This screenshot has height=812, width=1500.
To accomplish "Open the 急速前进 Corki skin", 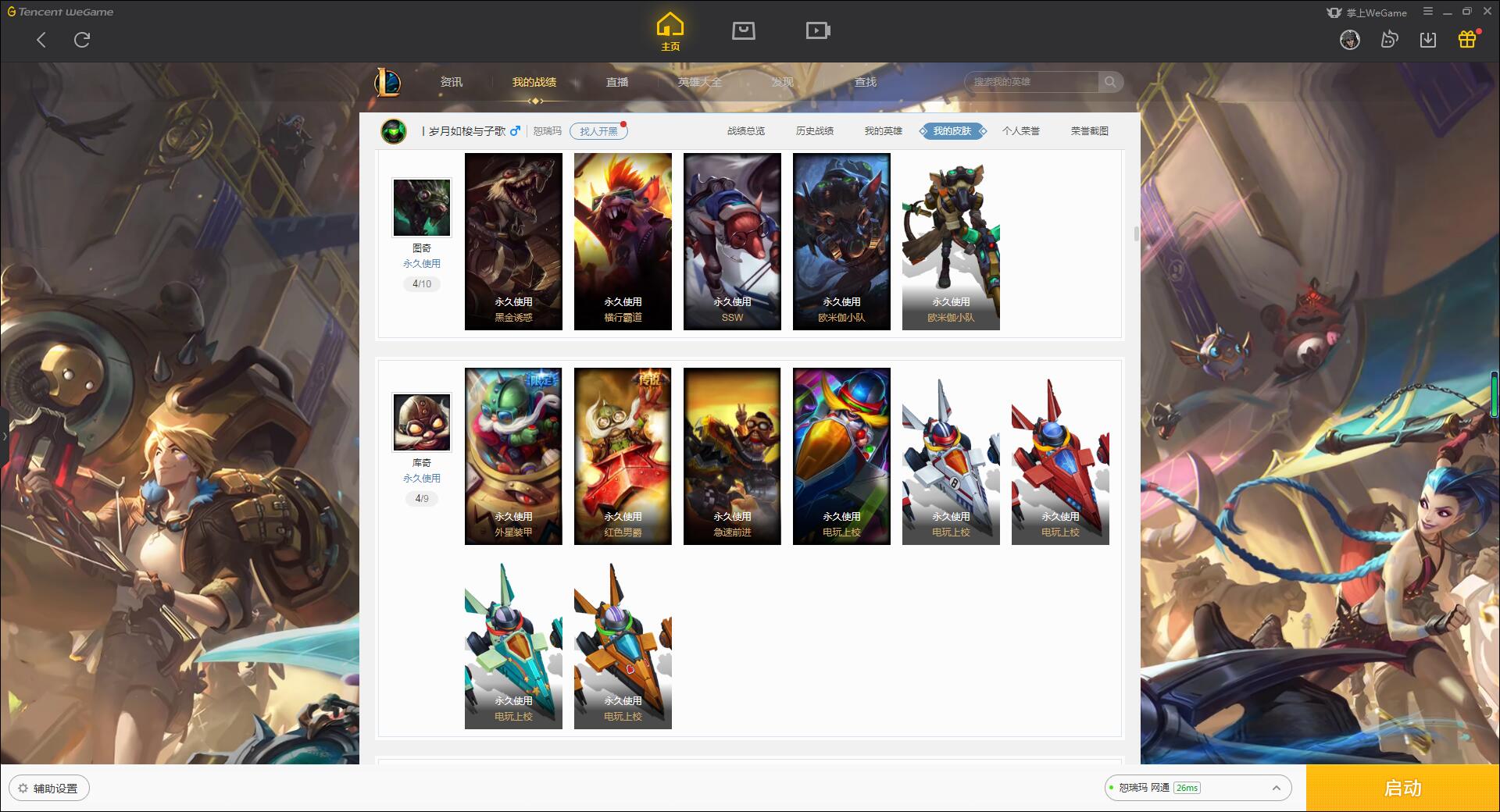I will point(732,456).
